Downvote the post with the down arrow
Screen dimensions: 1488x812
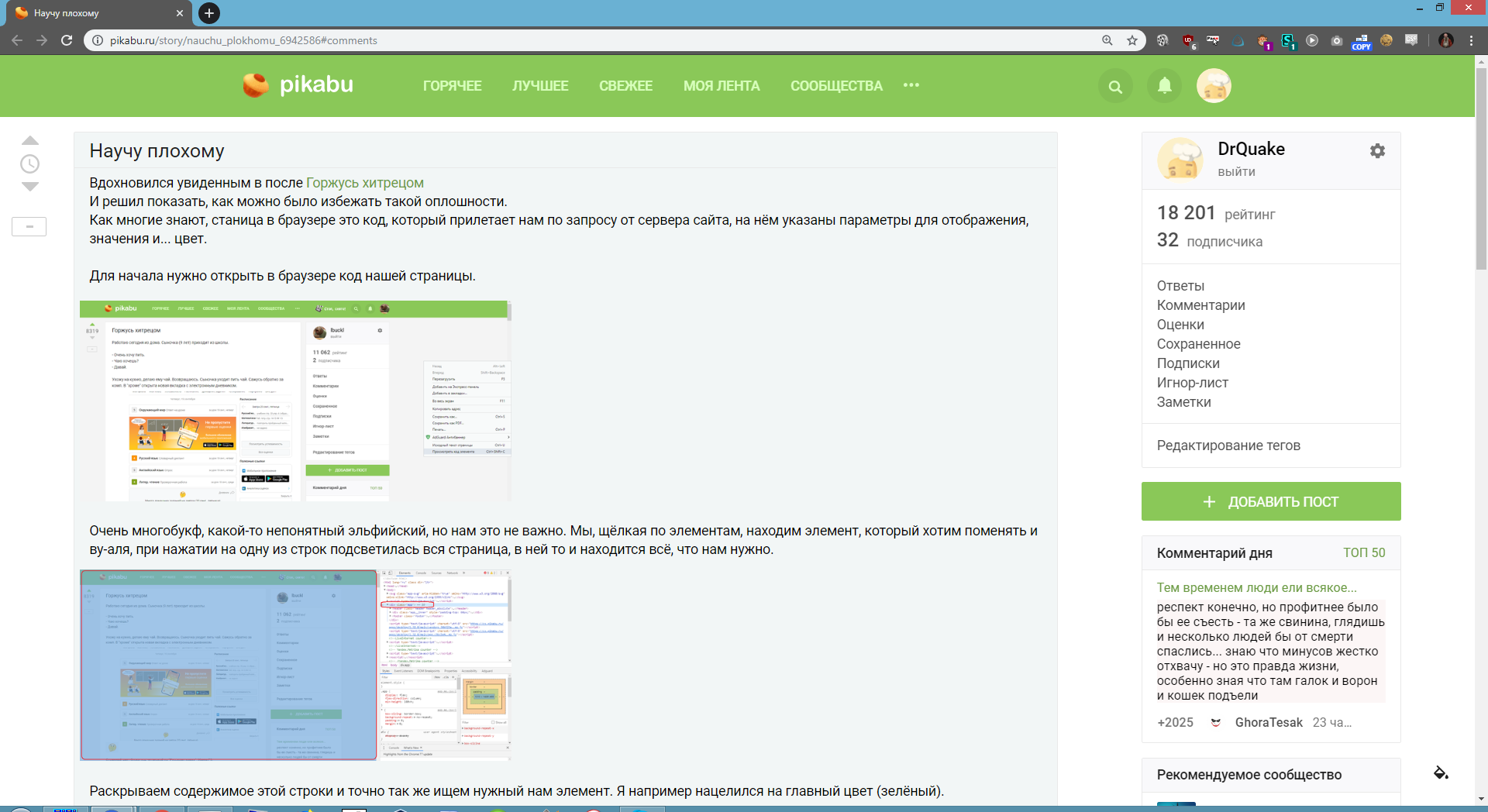coord(30,187)
